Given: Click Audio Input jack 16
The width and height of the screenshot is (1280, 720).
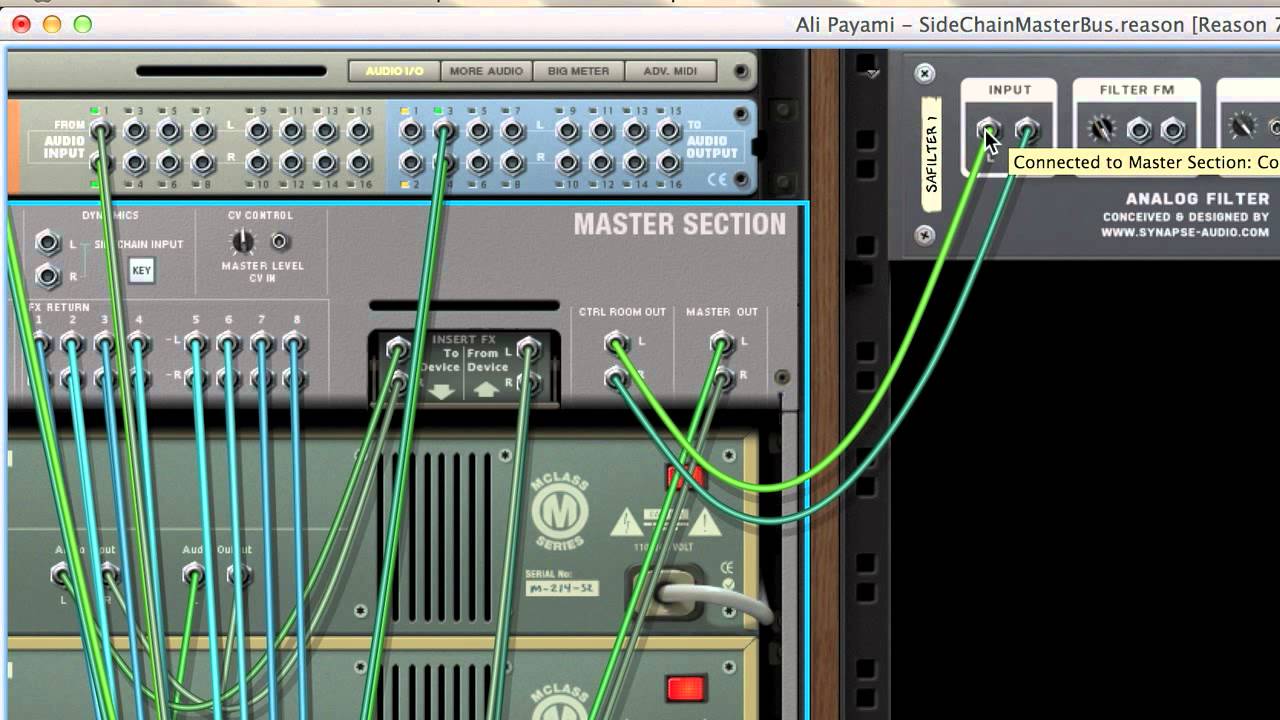Looking at the screenshot, I should [x=360, y=162].
